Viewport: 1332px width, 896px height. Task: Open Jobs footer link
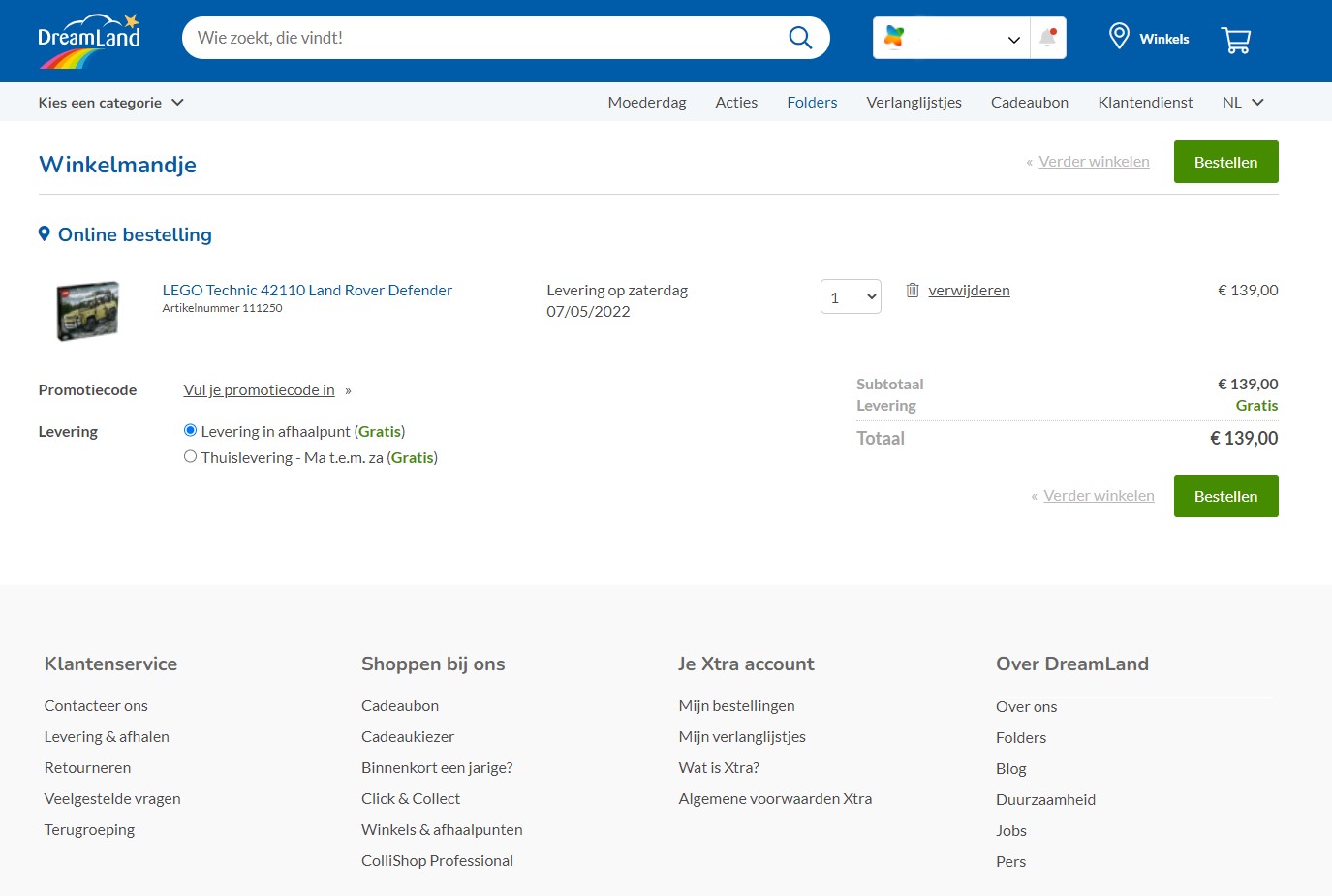pyautogui.click(x=1010, y=831)
